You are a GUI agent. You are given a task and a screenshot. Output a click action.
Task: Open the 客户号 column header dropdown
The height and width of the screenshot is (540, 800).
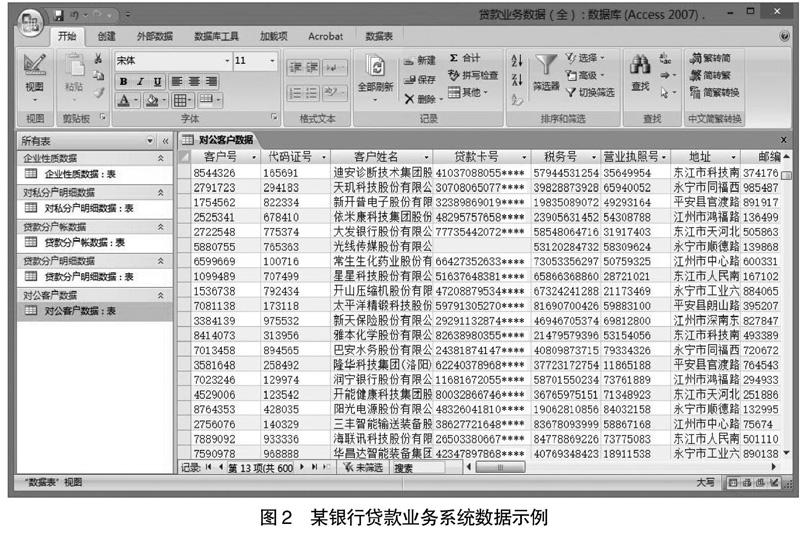click(254, 157)
